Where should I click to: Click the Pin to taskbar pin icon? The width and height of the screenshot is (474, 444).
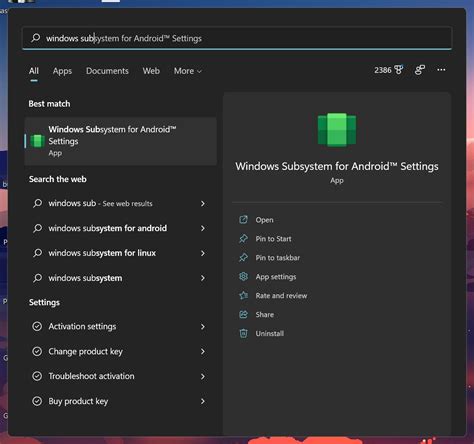pos(243,258)
